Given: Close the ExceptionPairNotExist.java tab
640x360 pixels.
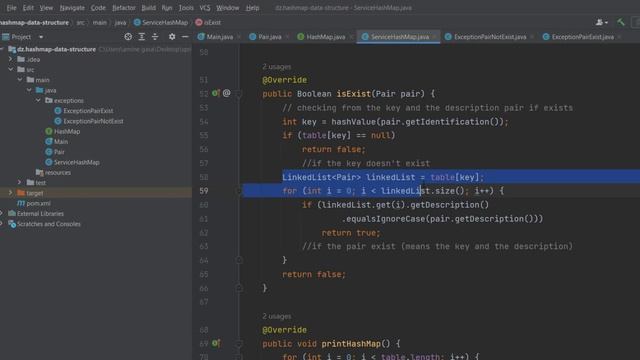Looking at the screenshot, I should pyautogui.click(x=532, y=37).
